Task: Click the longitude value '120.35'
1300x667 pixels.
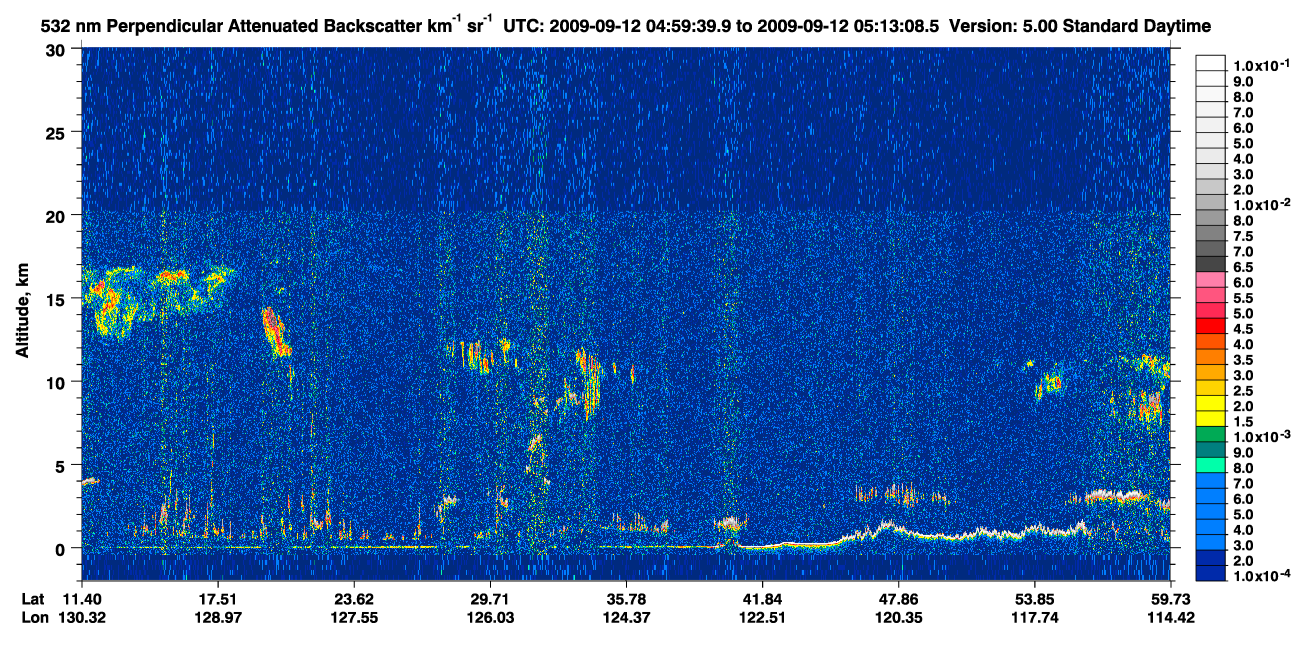Action: click(898, 617)
